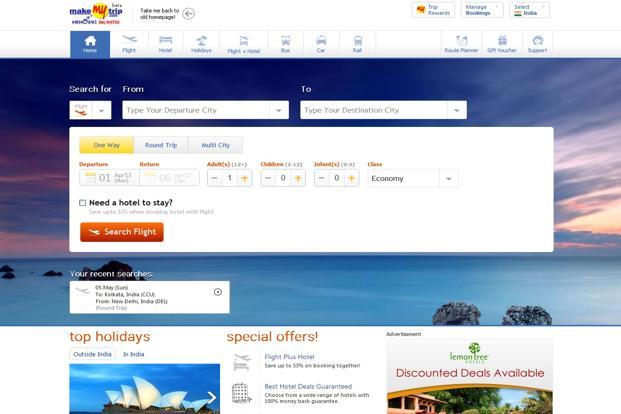Click the destination city input field

(x=374, y=110)
